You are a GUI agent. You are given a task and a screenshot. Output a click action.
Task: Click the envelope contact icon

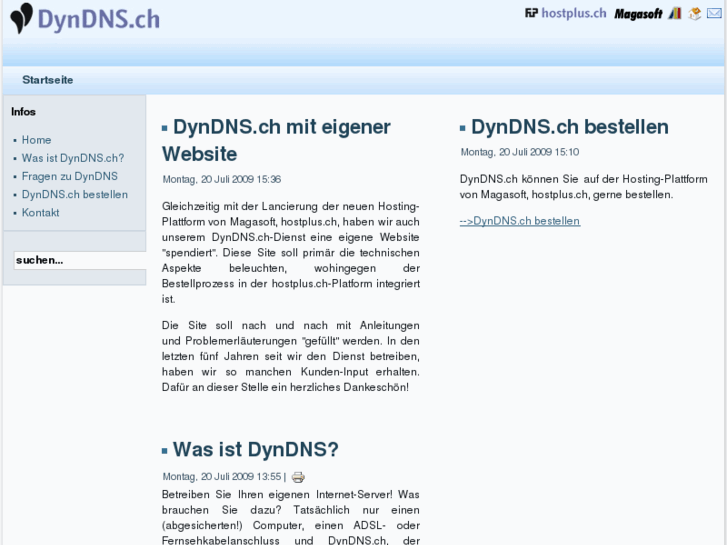point(714,13)
